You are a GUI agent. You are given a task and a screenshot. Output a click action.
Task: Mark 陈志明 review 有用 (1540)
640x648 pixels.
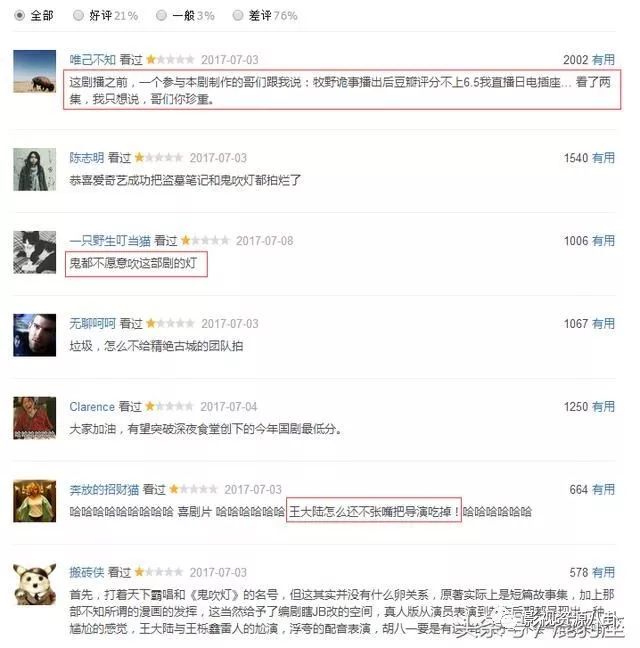[x=603, y=158]
